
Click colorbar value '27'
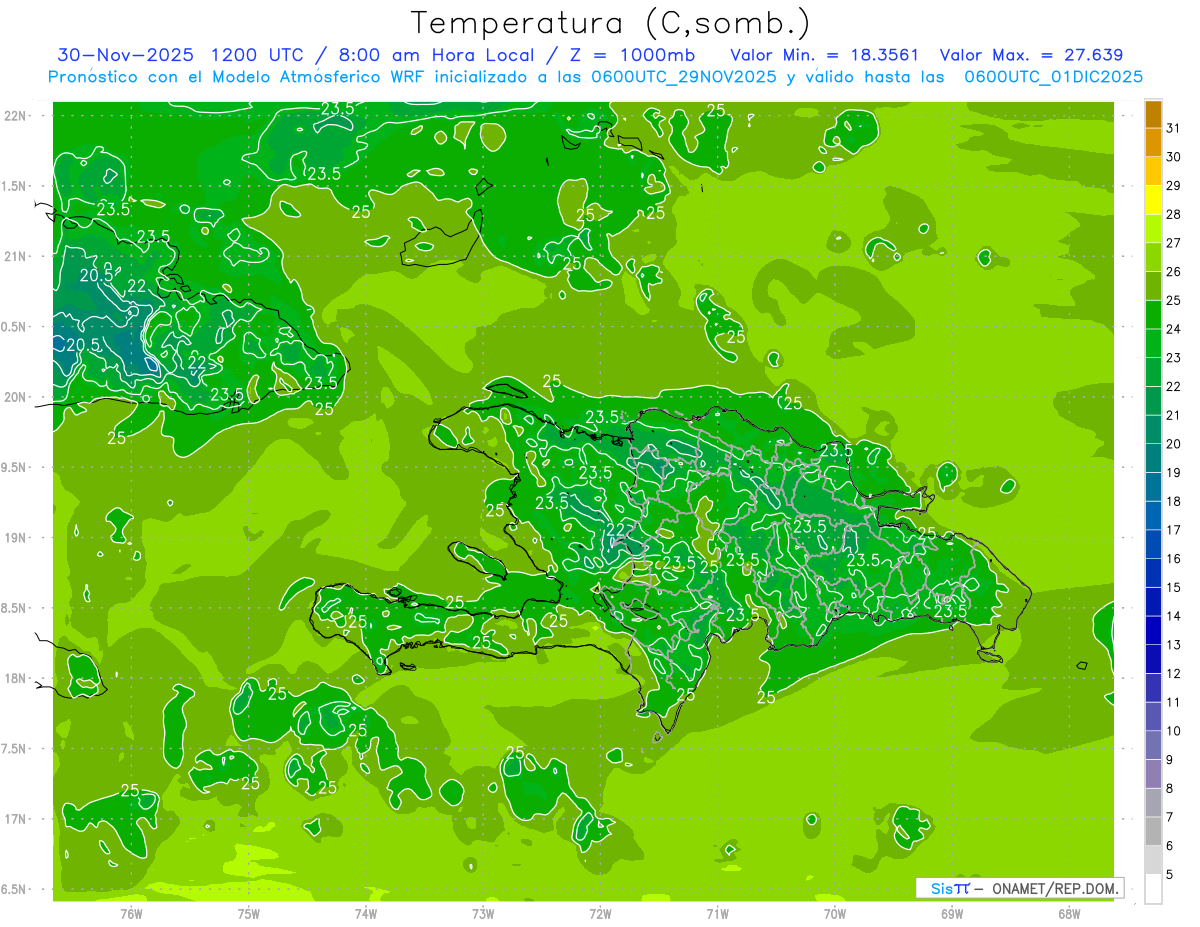(1173, 243)
